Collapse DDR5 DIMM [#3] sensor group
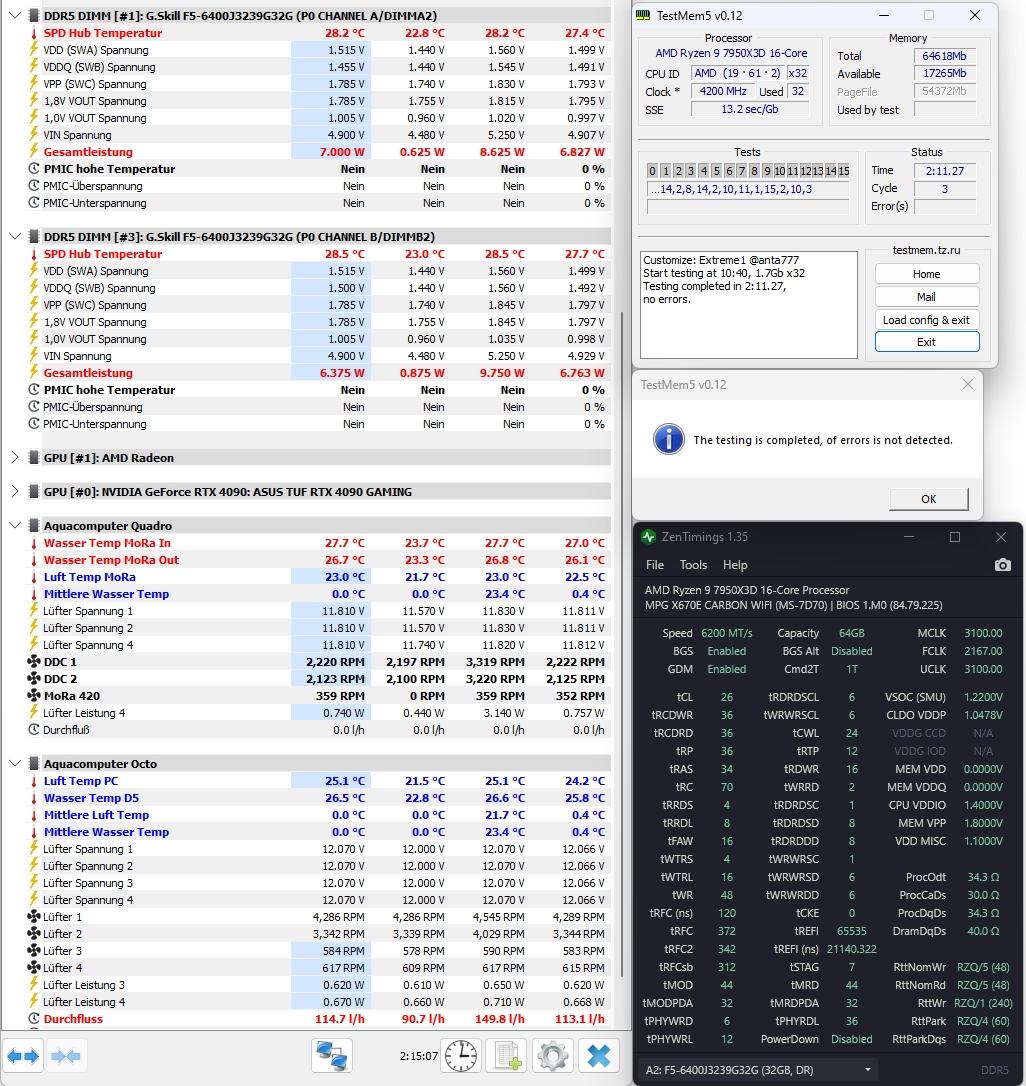1026x1086 pixels. [15, 236]
